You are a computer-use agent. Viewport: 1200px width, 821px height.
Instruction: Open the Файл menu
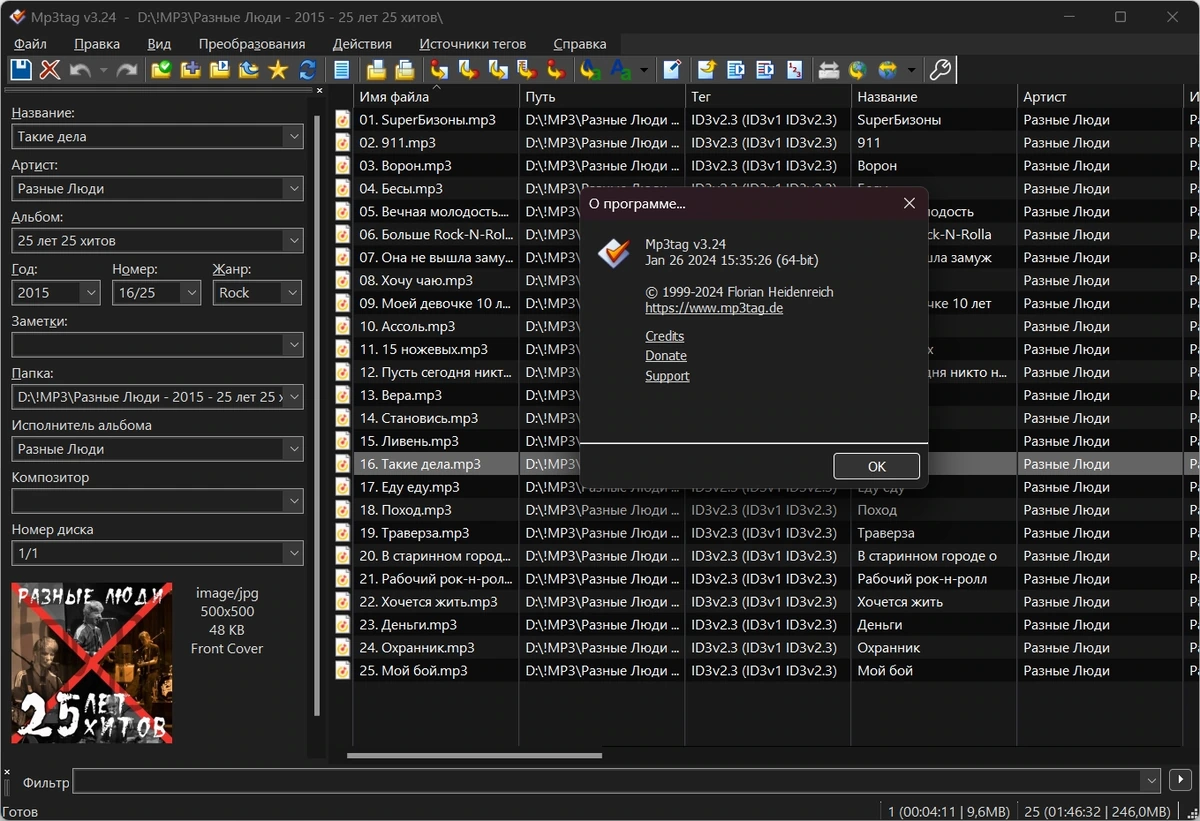pyautogui.click(x=31, y=44)
